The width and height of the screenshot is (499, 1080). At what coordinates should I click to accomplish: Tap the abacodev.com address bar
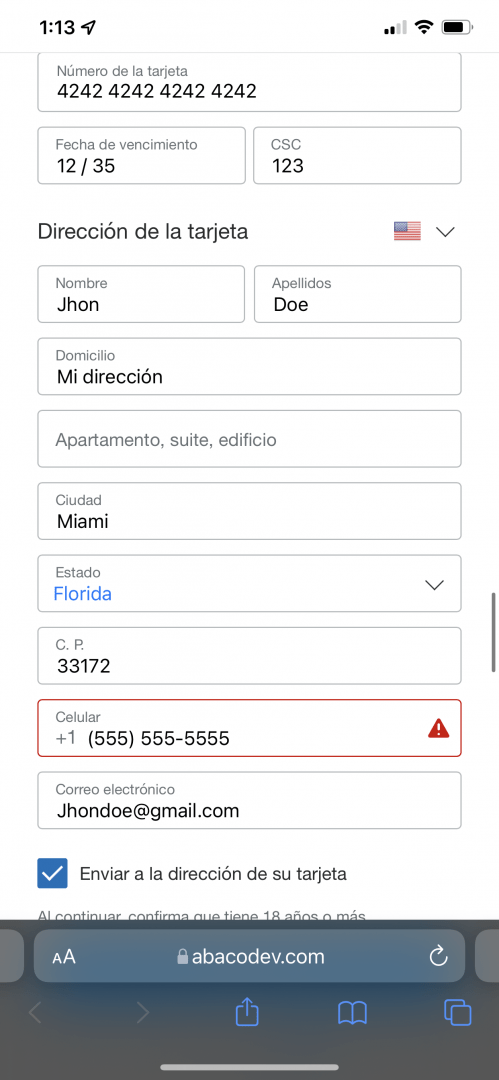[250, 956]
